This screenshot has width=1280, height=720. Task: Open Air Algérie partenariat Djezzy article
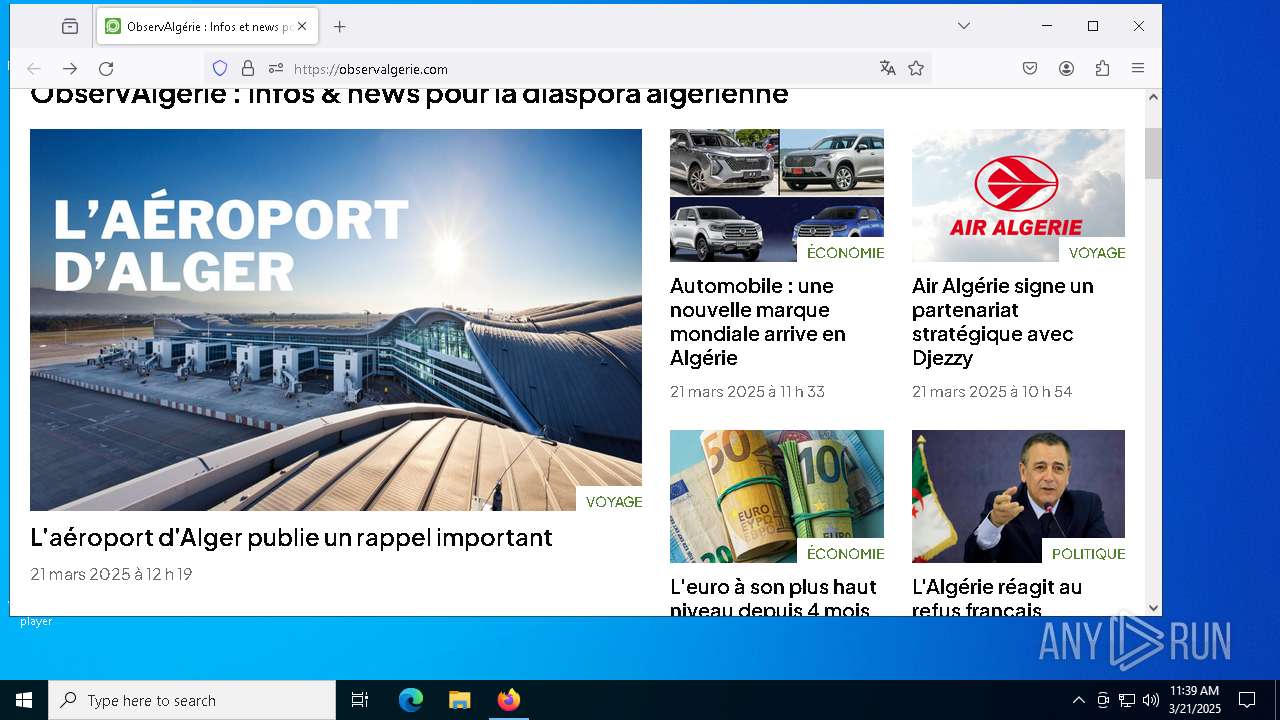pos(1003,322)
